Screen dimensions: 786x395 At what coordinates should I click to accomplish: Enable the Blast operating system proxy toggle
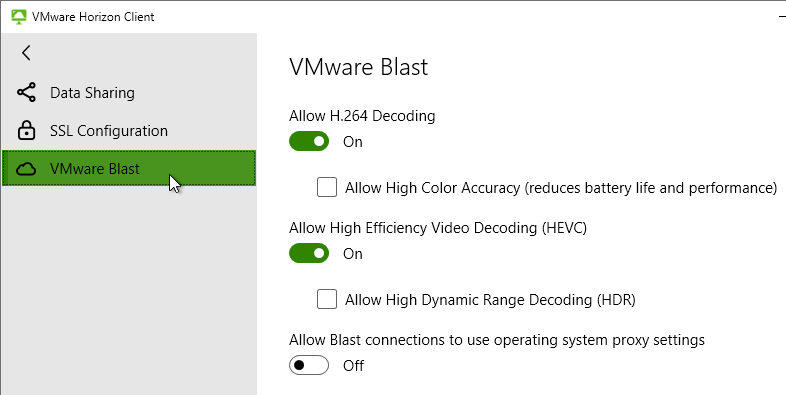tap(309, 365)
